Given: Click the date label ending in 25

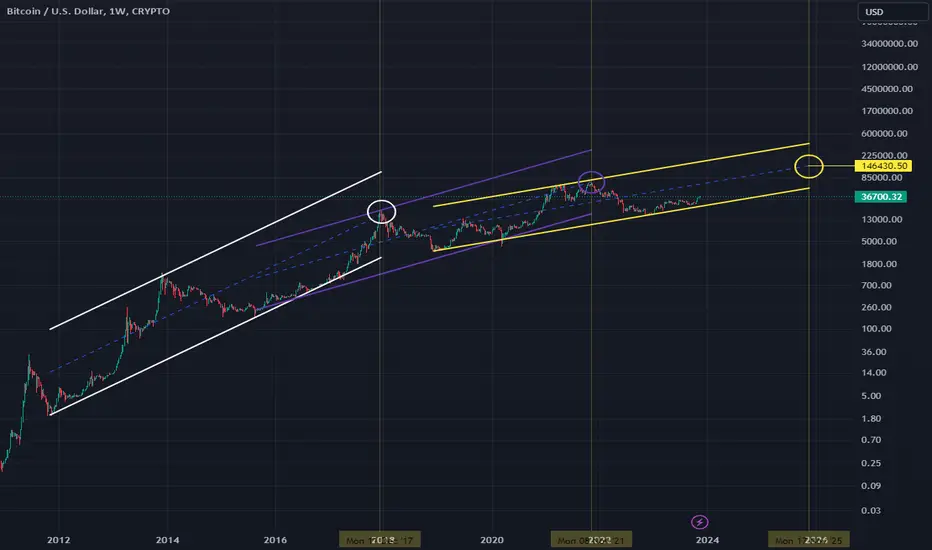Looking at the screenshot, I should [808, 540].
